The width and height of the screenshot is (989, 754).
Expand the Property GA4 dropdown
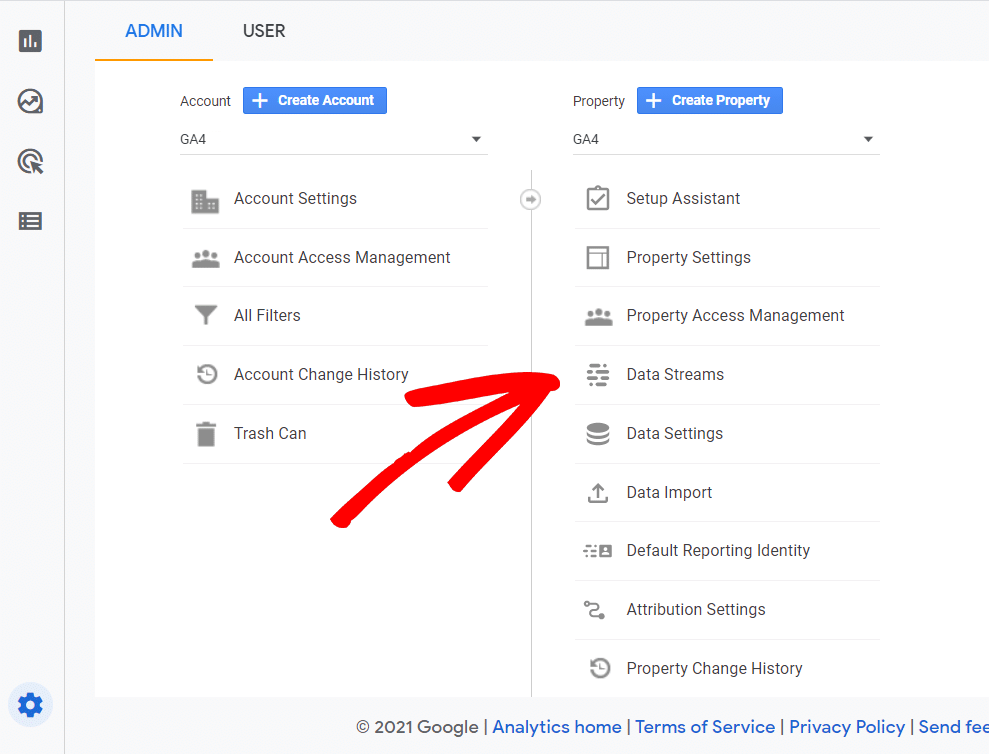point(868,140)
